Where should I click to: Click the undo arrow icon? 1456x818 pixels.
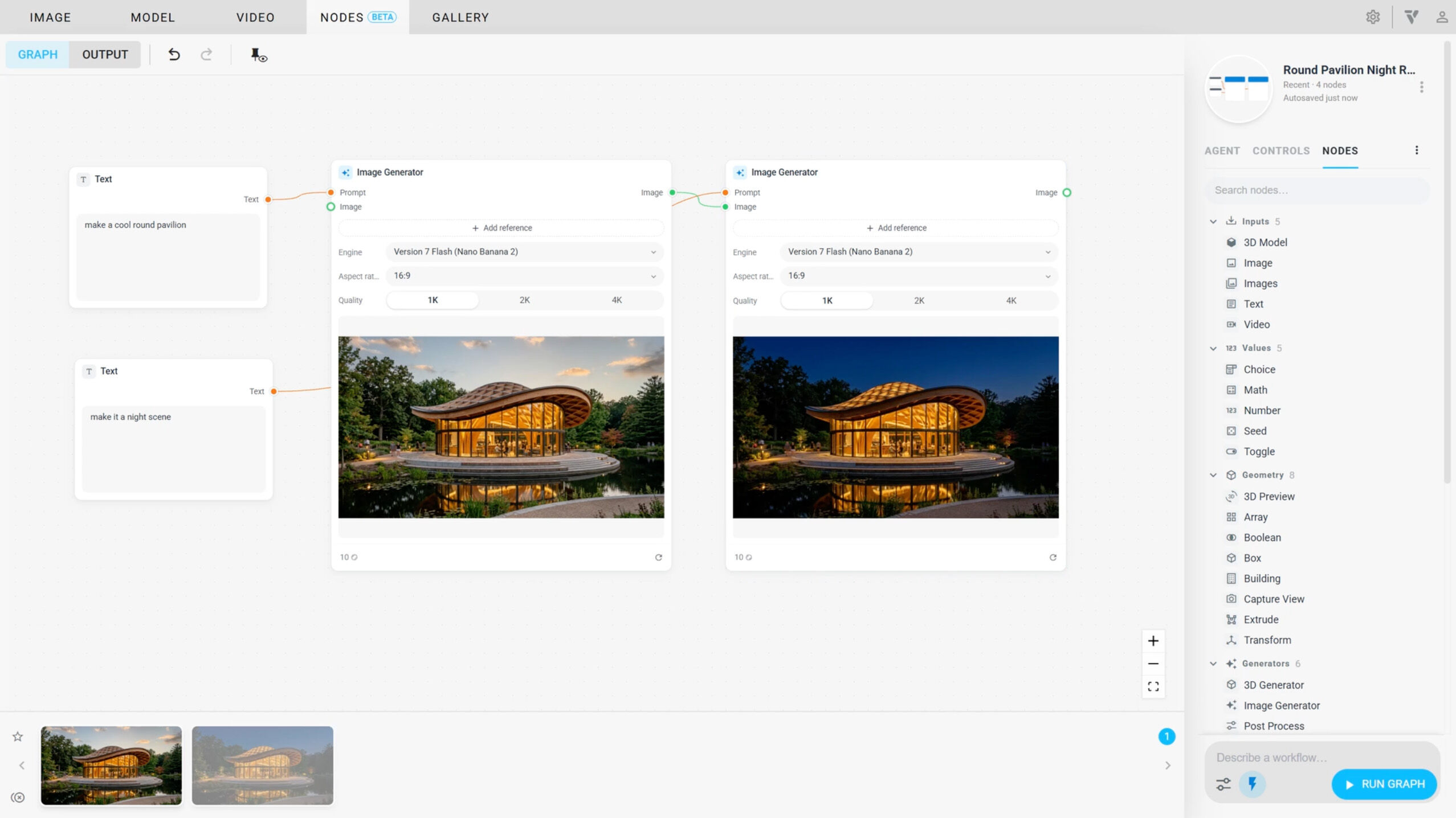point(174,55)
